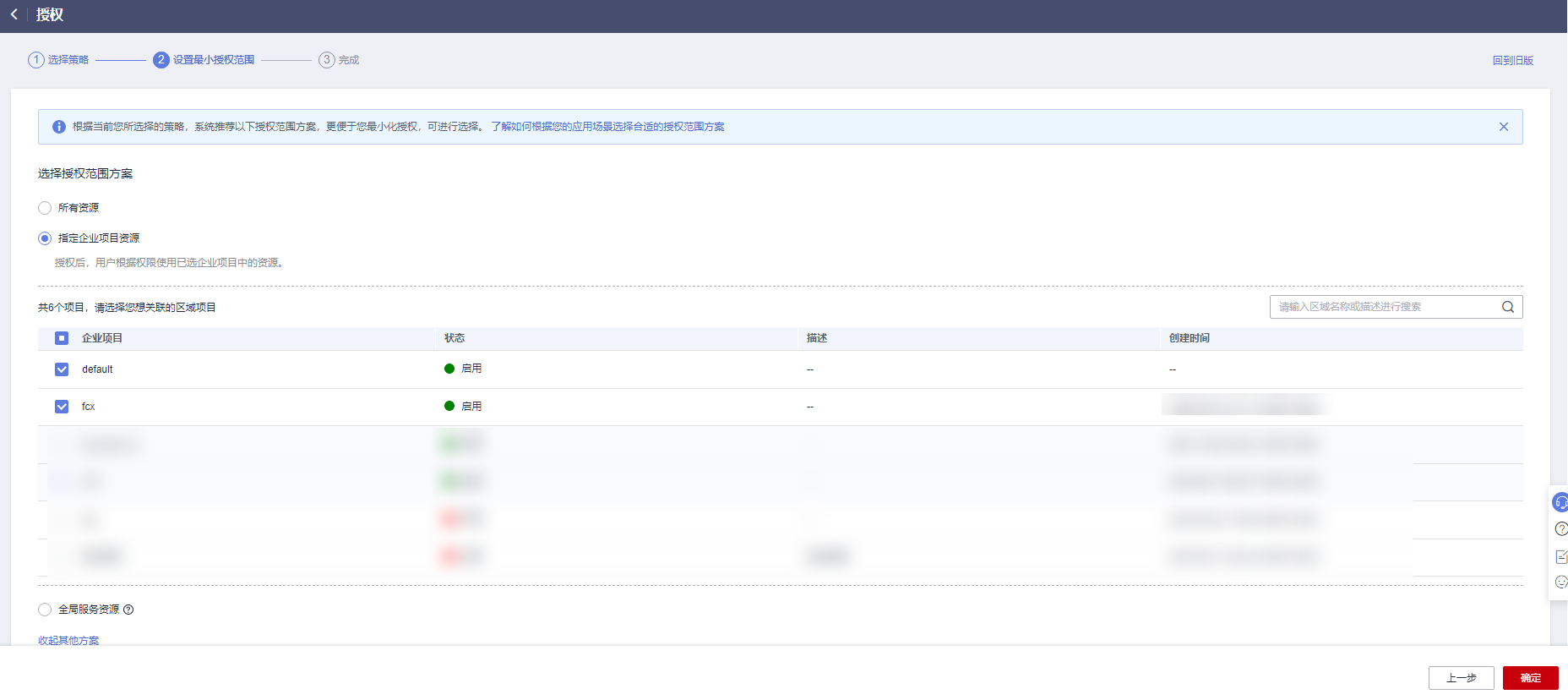Open the help tooltip next to 全局服务资源
Viewport: 1568px width, 700px height.
[128, 610]
